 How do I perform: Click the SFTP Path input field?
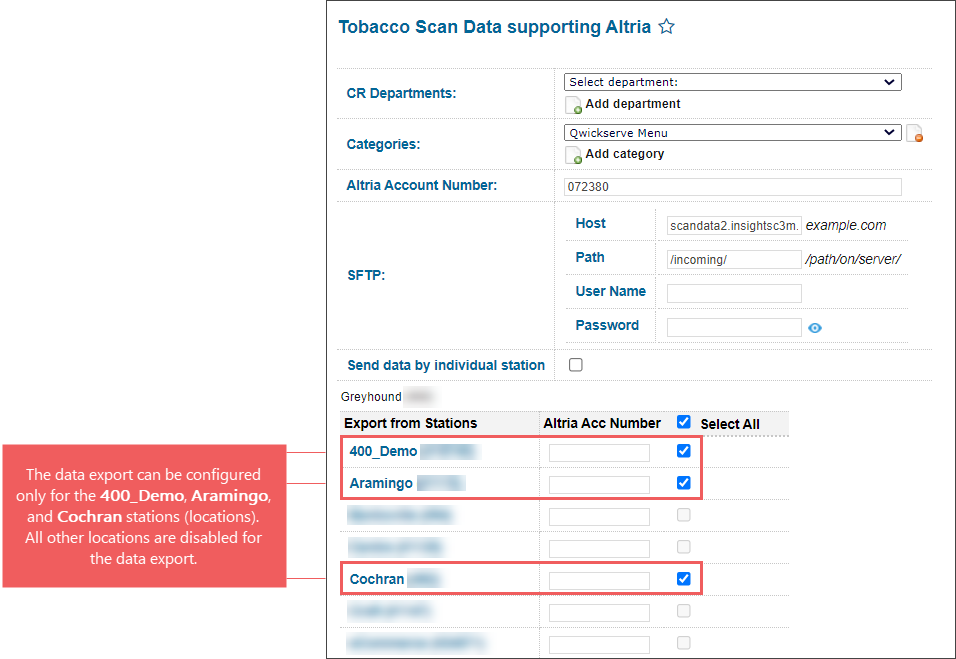click(734, 260)
